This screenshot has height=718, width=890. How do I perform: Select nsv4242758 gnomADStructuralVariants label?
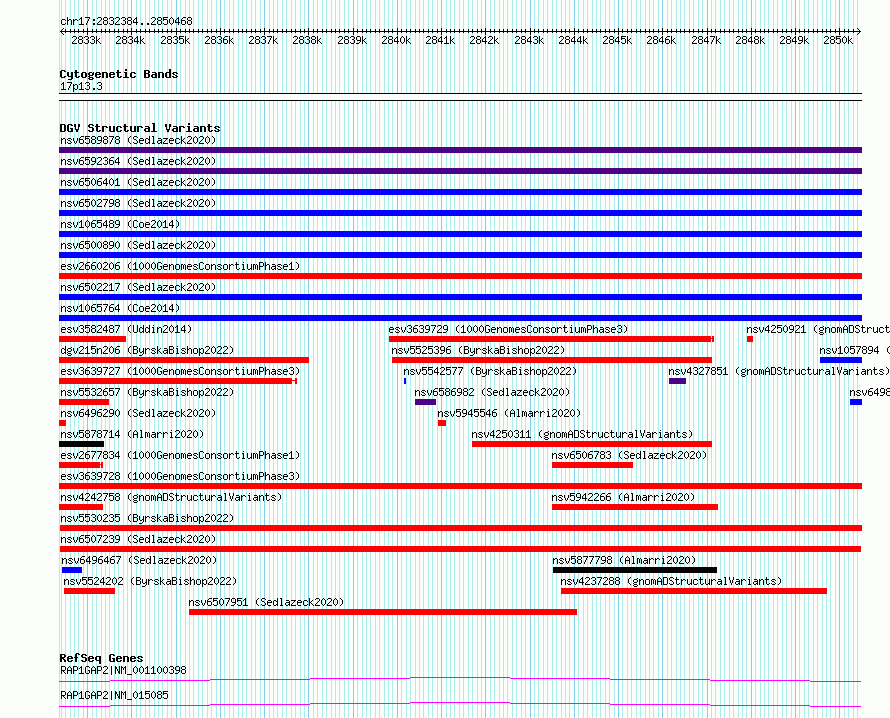[x=171, y=497]
